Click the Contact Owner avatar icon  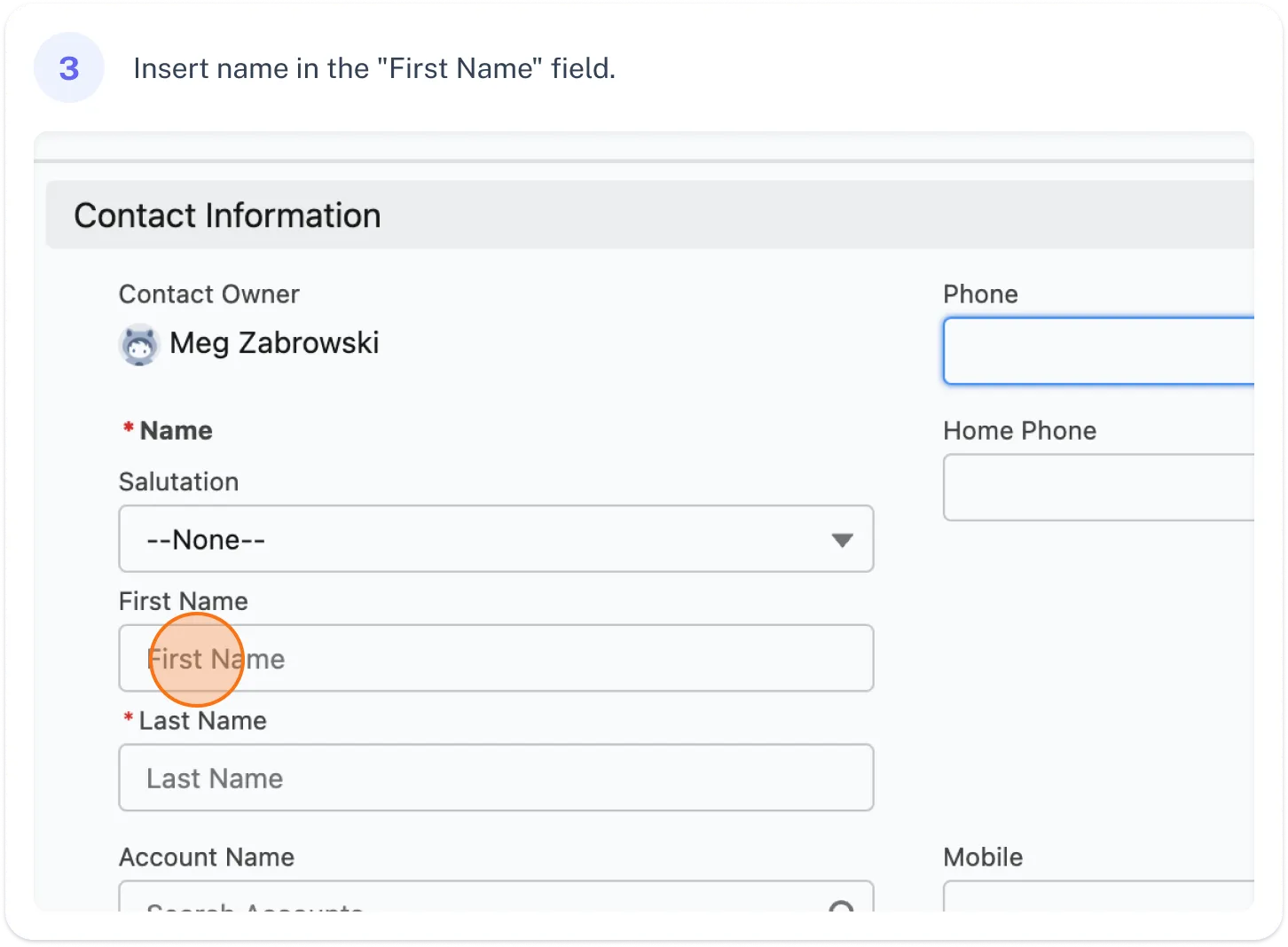138,345
